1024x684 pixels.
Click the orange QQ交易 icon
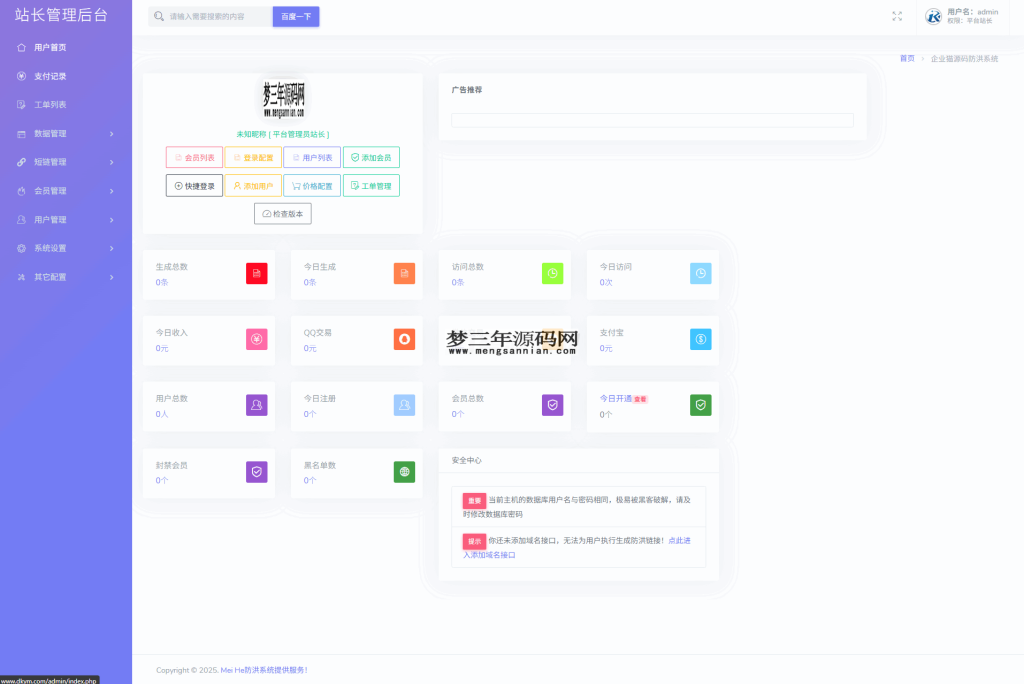coord(404,339)
